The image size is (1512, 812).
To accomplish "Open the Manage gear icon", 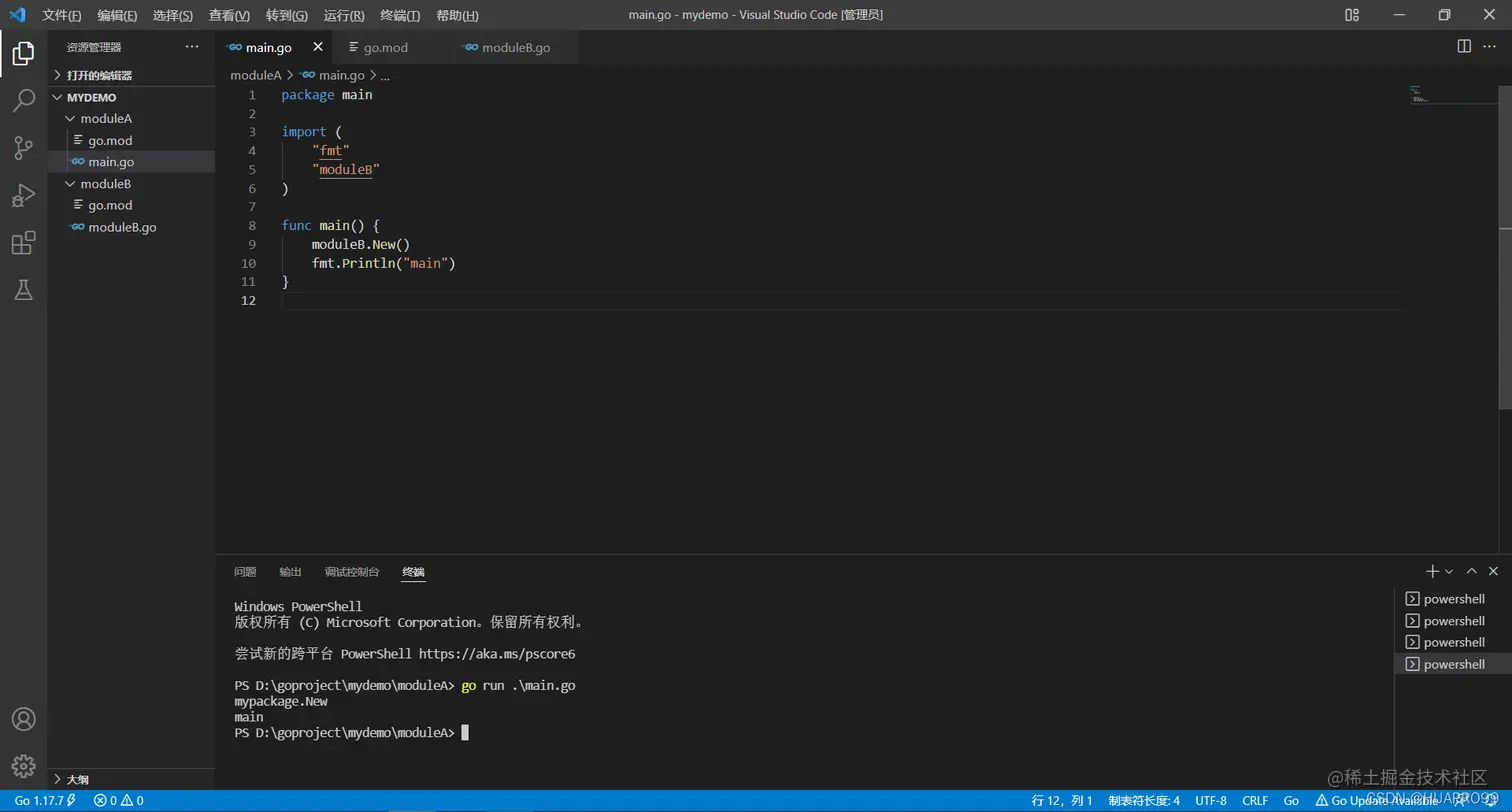I will 23,766.
